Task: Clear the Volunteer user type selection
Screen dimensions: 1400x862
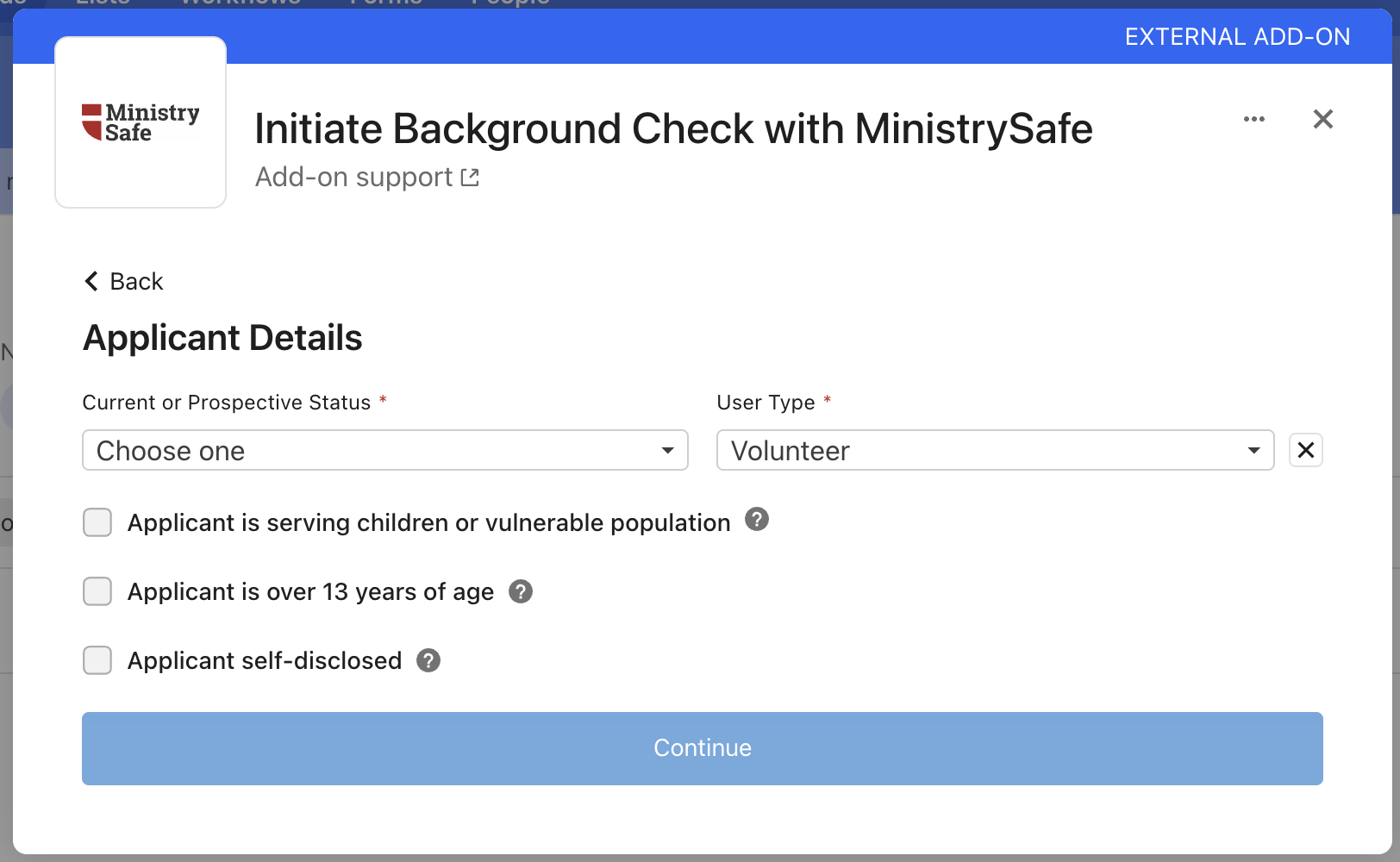Action: coord(1305,450)
